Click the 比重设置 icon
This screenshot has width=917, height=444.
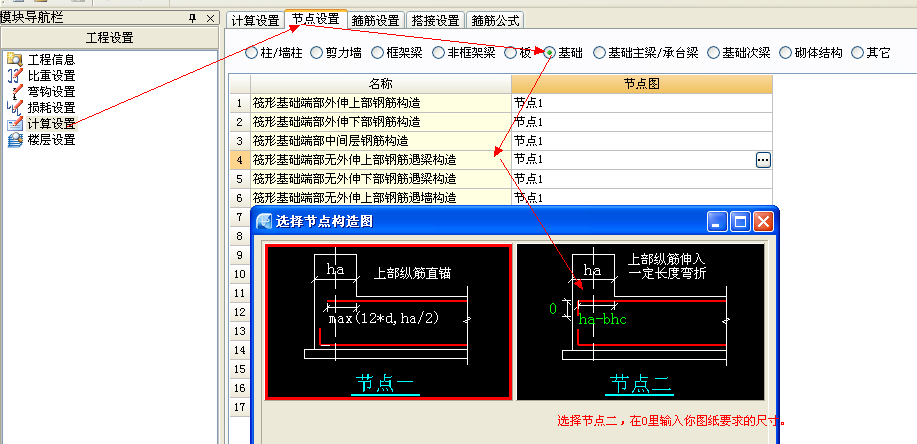point(15,76)
